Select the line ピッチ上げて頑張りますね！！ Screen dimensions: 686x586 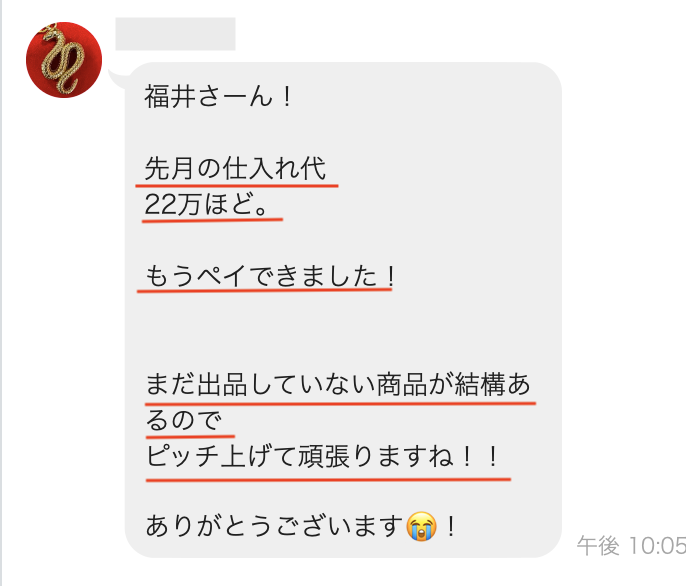coord(323,456)
